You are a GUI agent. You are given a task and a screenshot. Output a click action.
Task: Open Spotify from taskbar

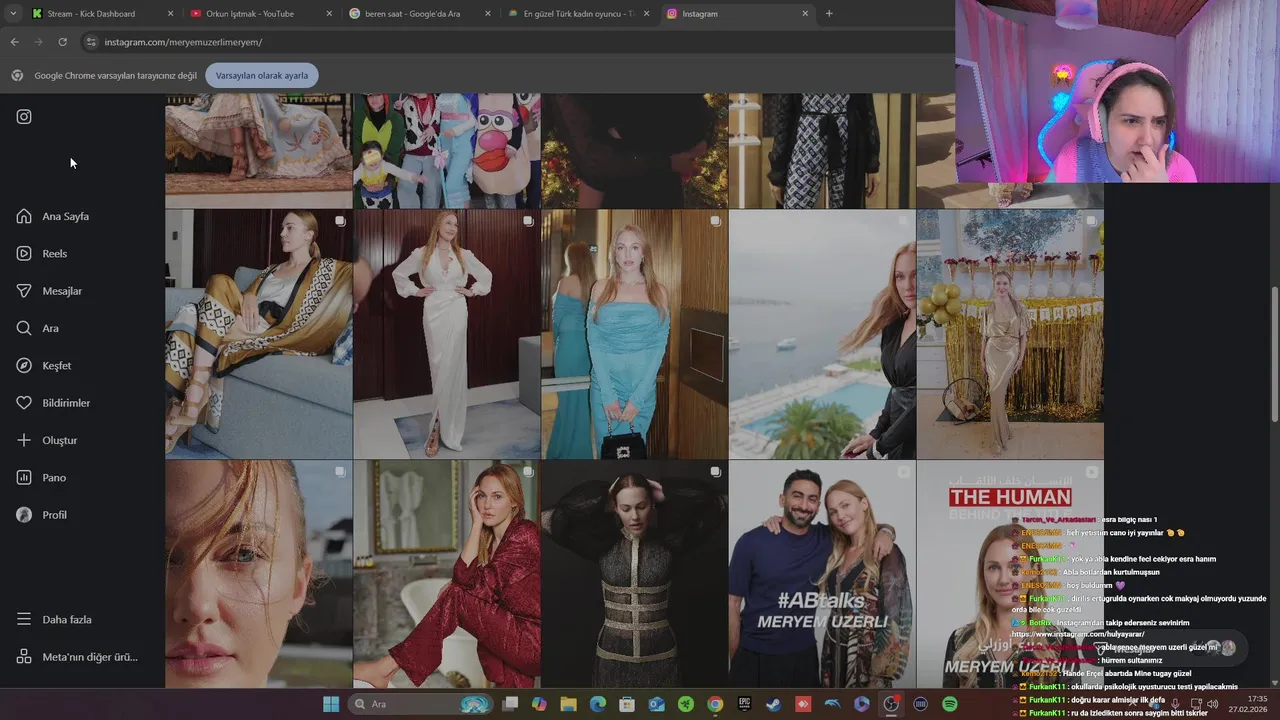point(949,704)
